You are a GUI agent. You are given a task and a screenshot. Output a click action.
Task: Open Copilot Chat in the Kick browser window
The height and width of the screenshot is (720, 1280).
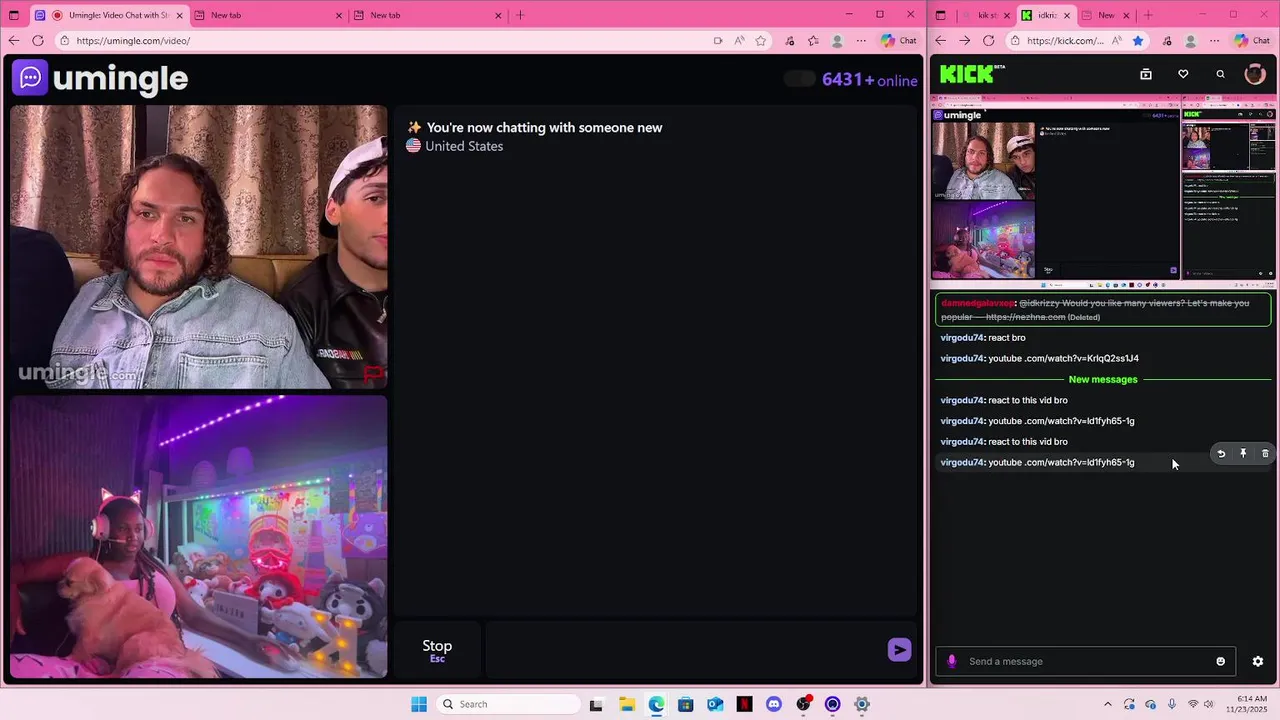1254,41
